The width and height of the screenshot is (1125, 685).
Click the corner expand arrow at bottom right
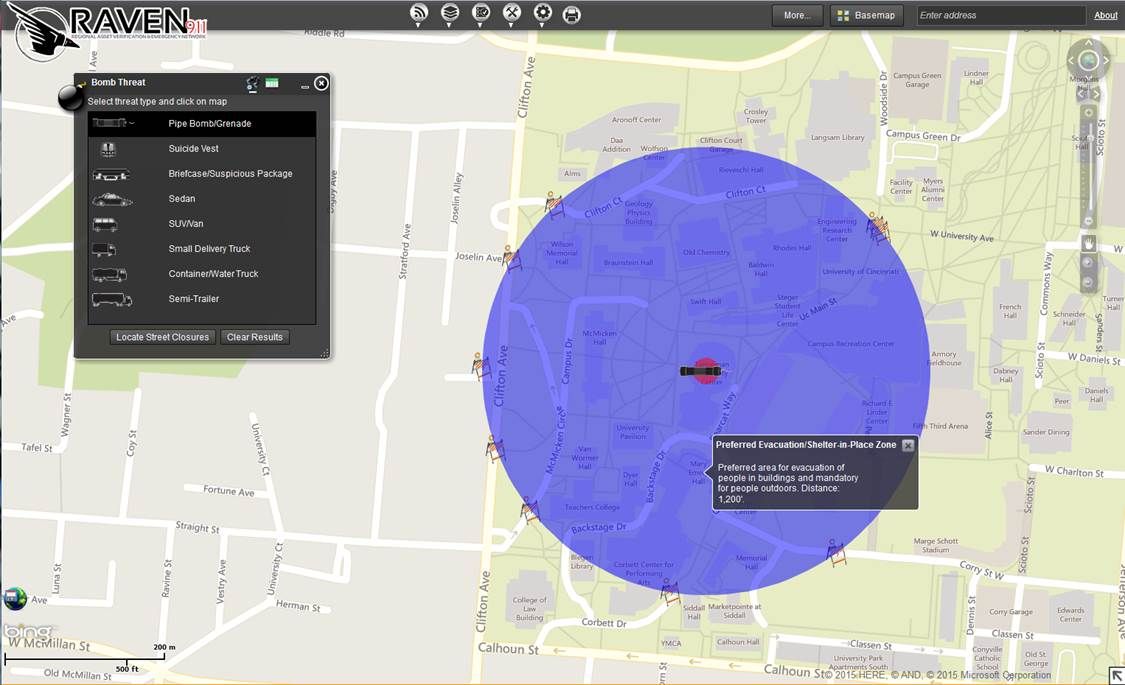(x=1116, y=675)
